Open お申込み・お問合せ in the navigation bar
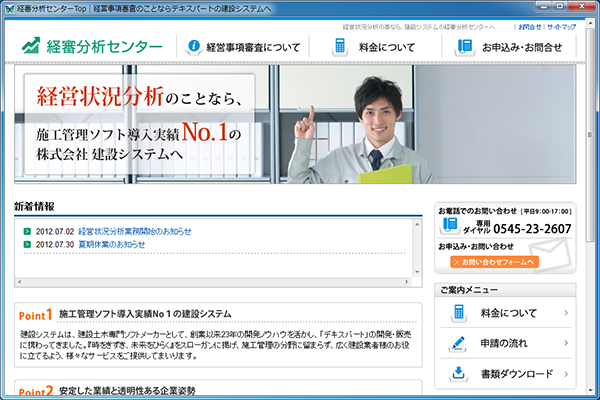Image resolution: width=600 pixels, height=400 pixels. pyautogui.click(x=523, y=47)
